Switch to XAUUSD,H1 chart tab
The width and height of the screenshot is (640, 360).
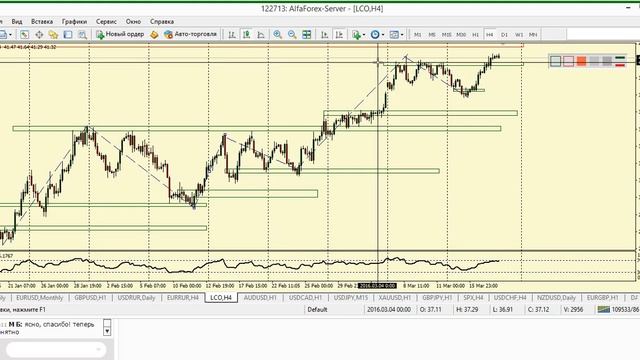(x=395, y=298)
